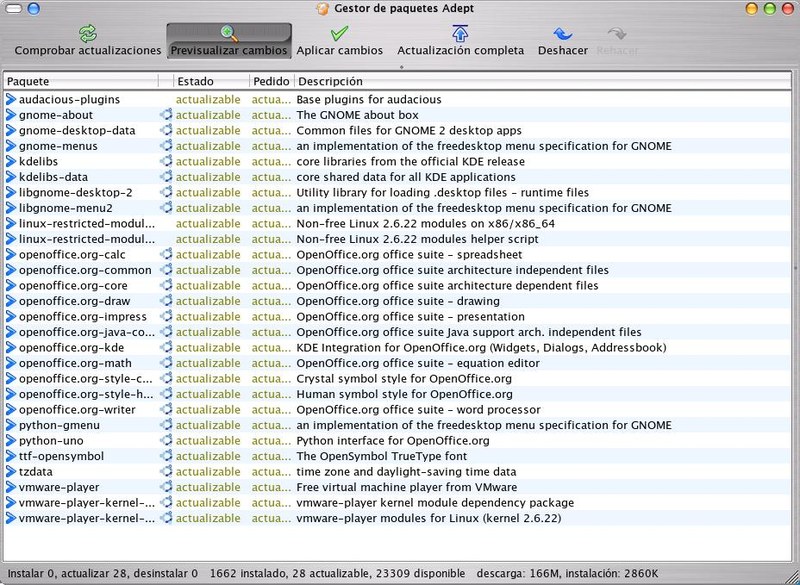Click 'Non-free Linux 2.6.22 modules helper script'
Image resolution: width=800 pixels, height=585 pixels.
coord(417,239)
